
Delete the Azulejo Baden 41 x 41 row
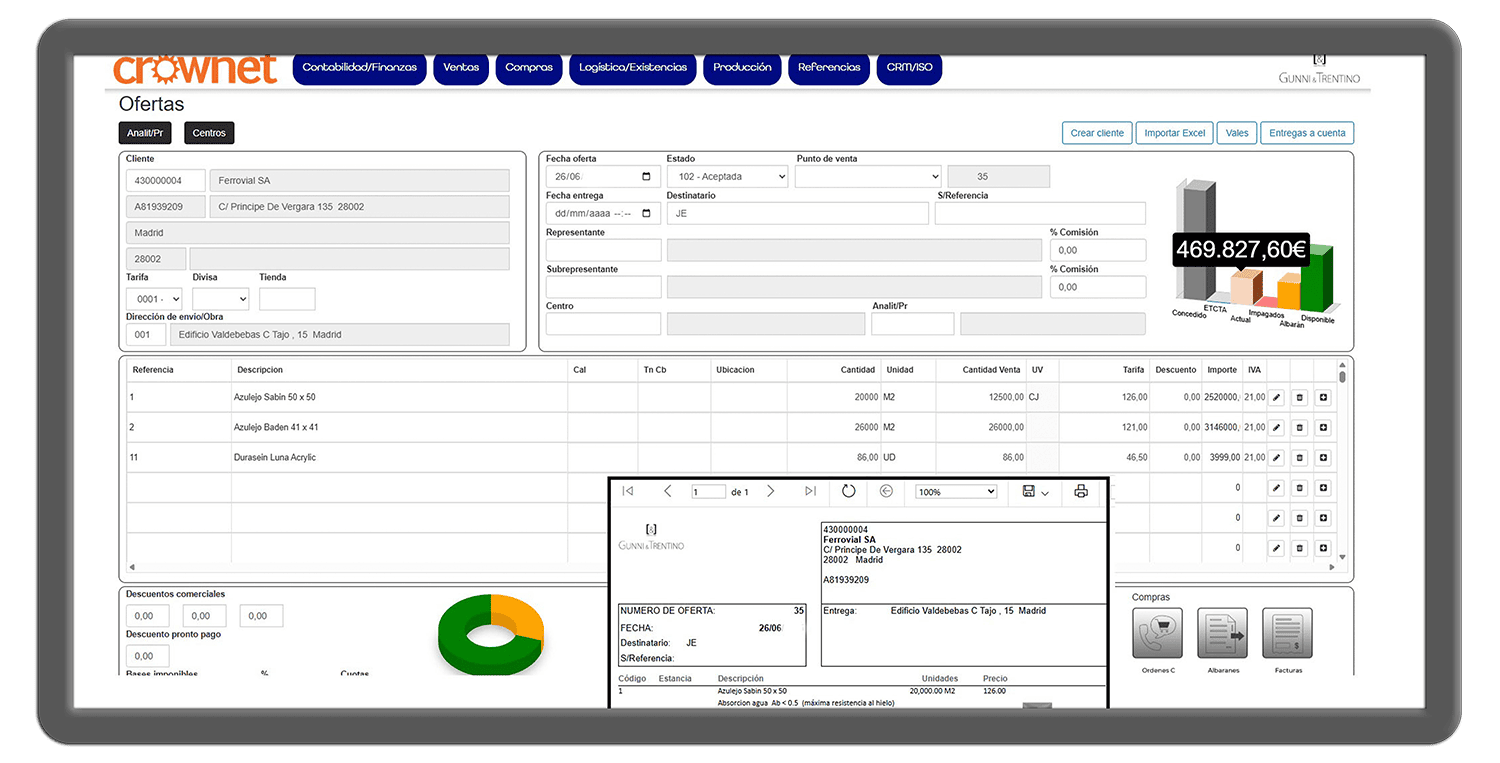coord(1299,428)
